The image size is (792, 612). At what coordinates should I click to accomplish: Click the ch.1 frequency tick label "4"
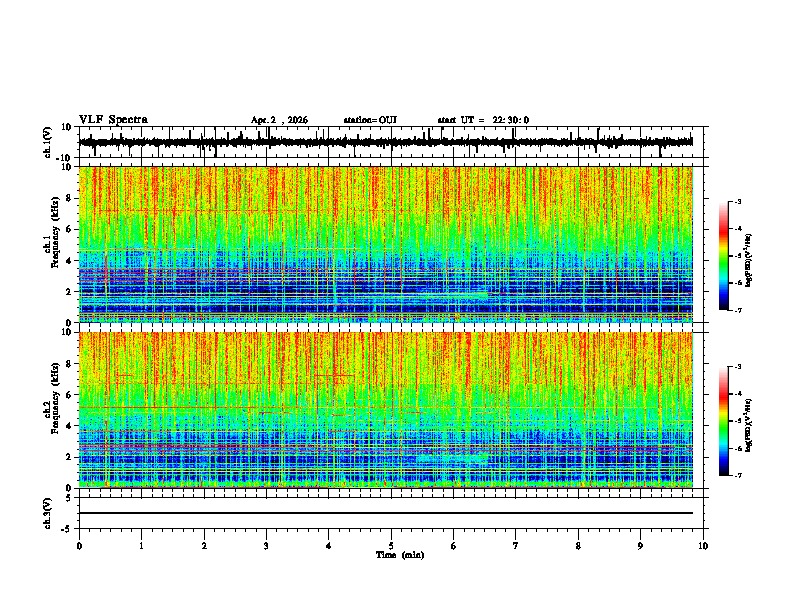pos(69,261)
